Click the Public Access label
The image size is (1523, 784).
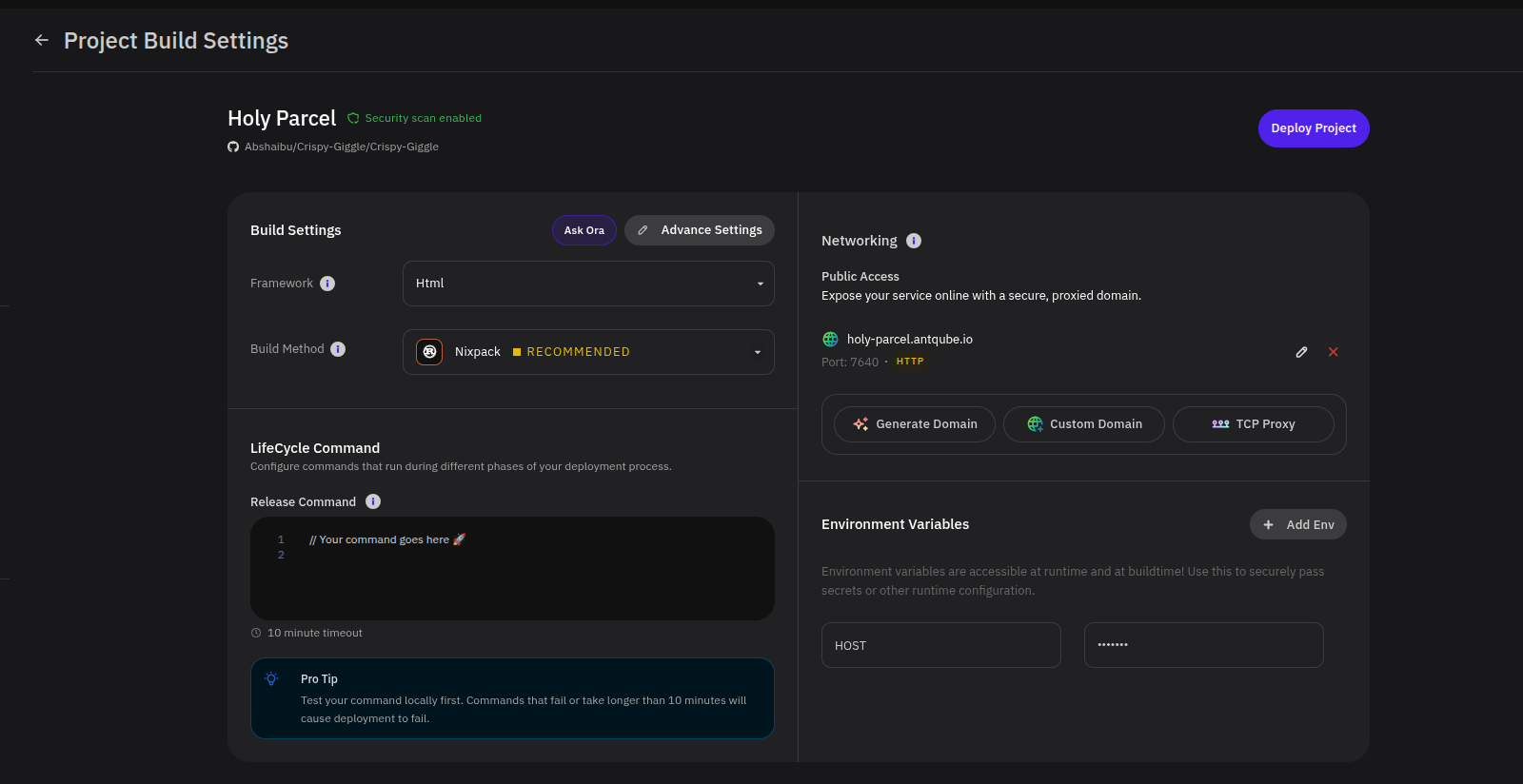tap(860, 276)
